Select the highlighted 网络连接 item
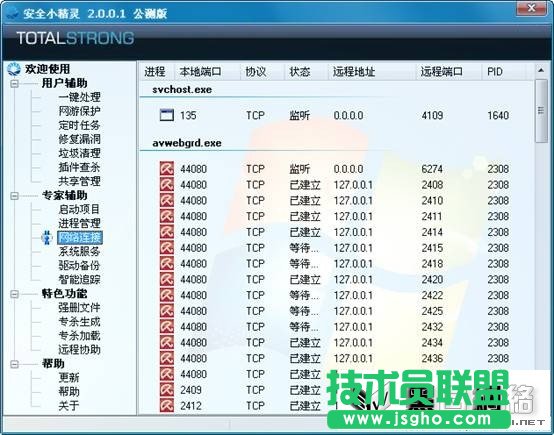Image resolution: width=554 pixels, height=435 pixels. click(80, 237)
